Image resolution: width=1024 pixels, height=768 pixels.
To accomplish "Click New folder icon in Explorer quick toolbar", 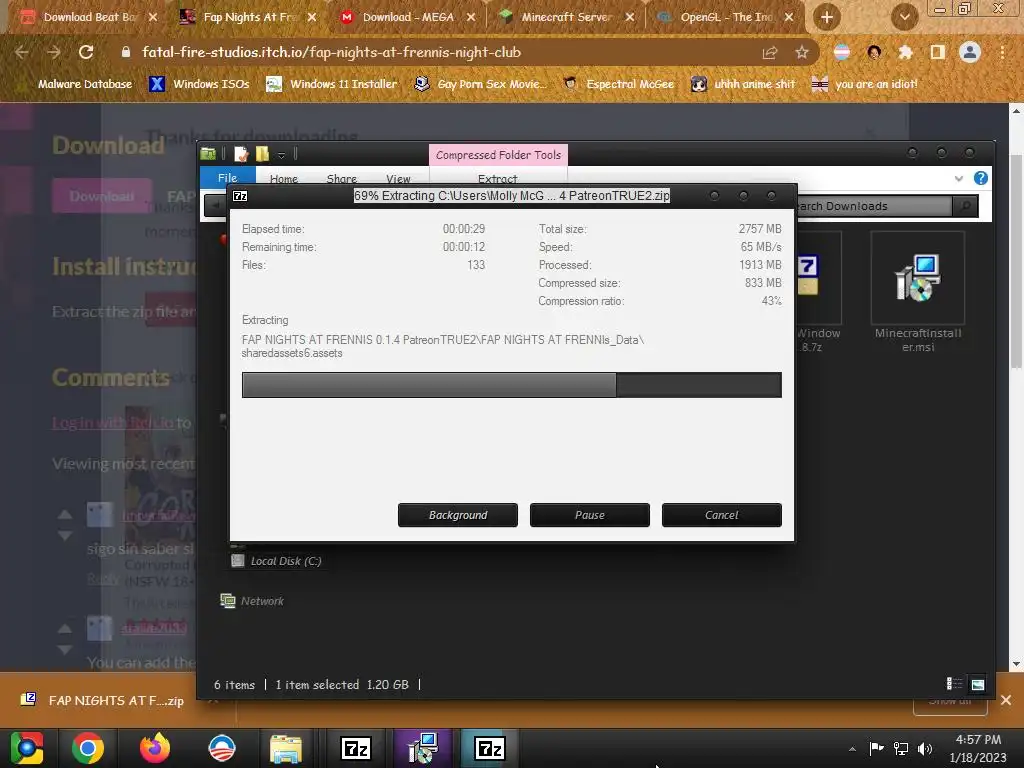I will pos(262,154).
